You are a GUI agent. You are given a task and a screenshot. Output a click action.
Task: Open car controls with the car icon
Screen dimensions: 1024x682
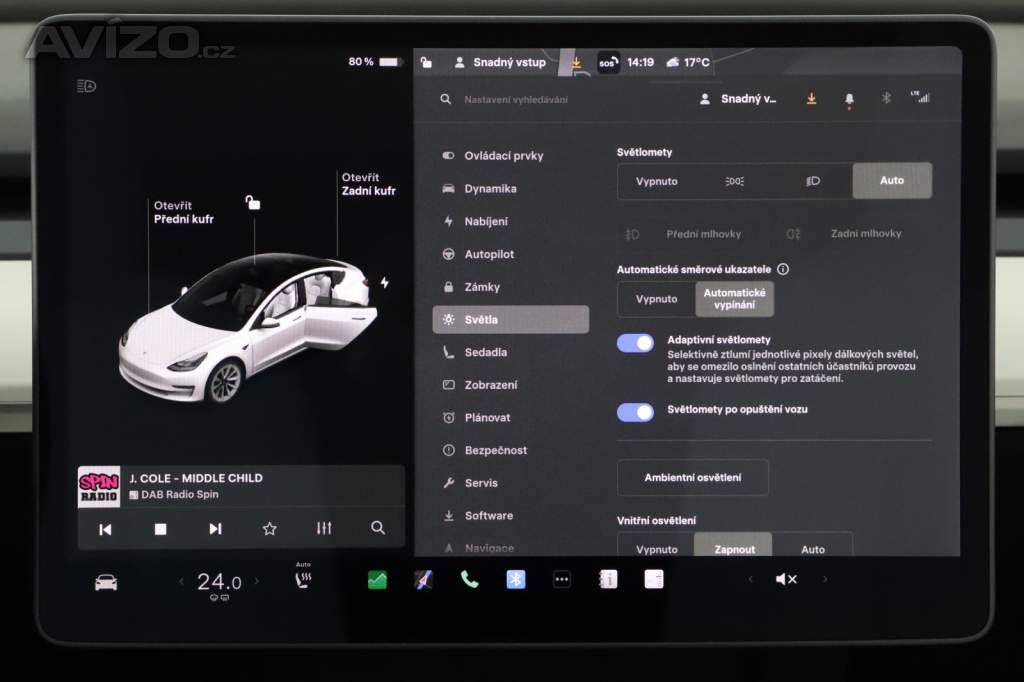[106, 582]
